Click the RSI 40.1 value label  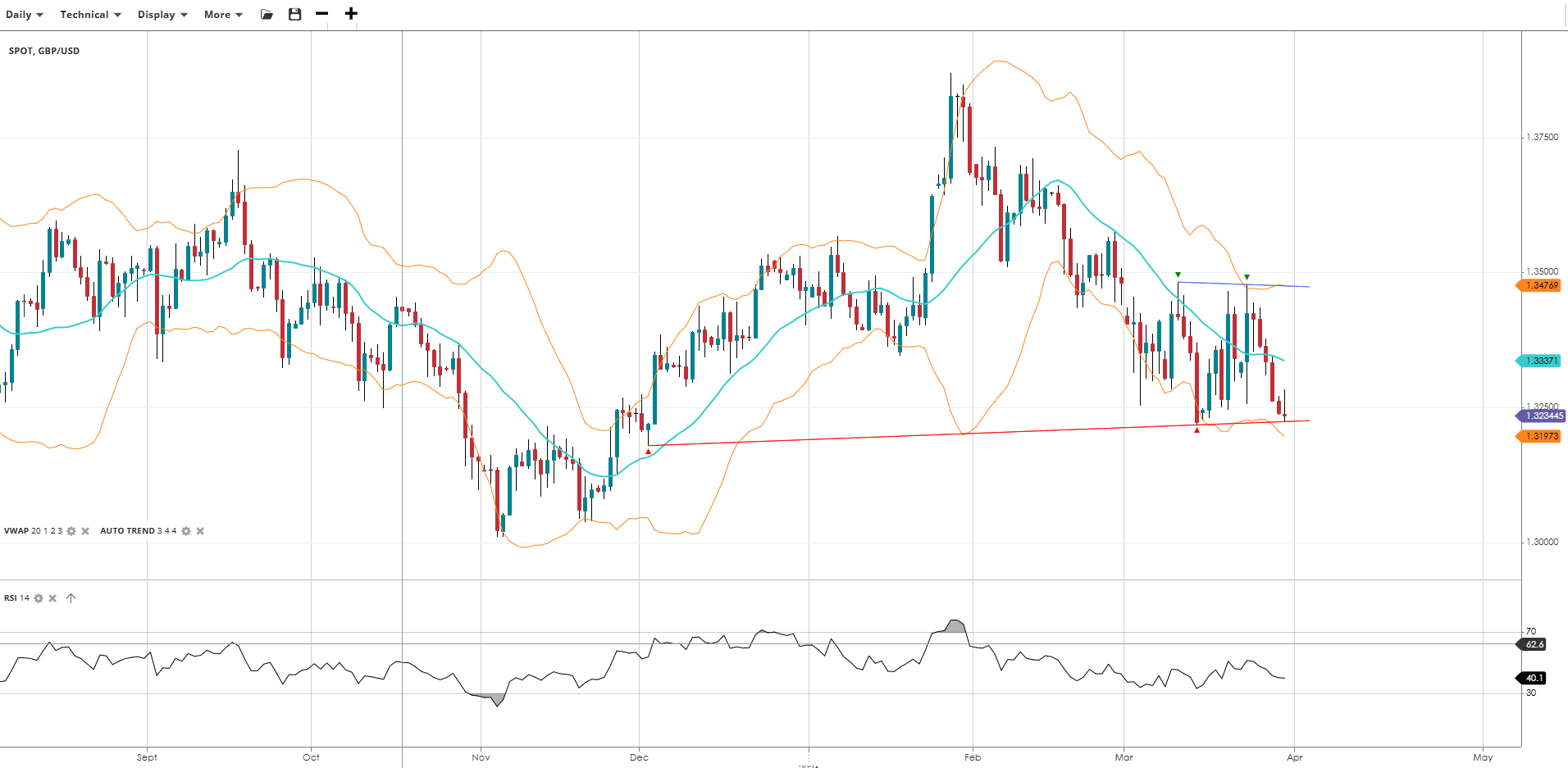[x=1533, y=678]
